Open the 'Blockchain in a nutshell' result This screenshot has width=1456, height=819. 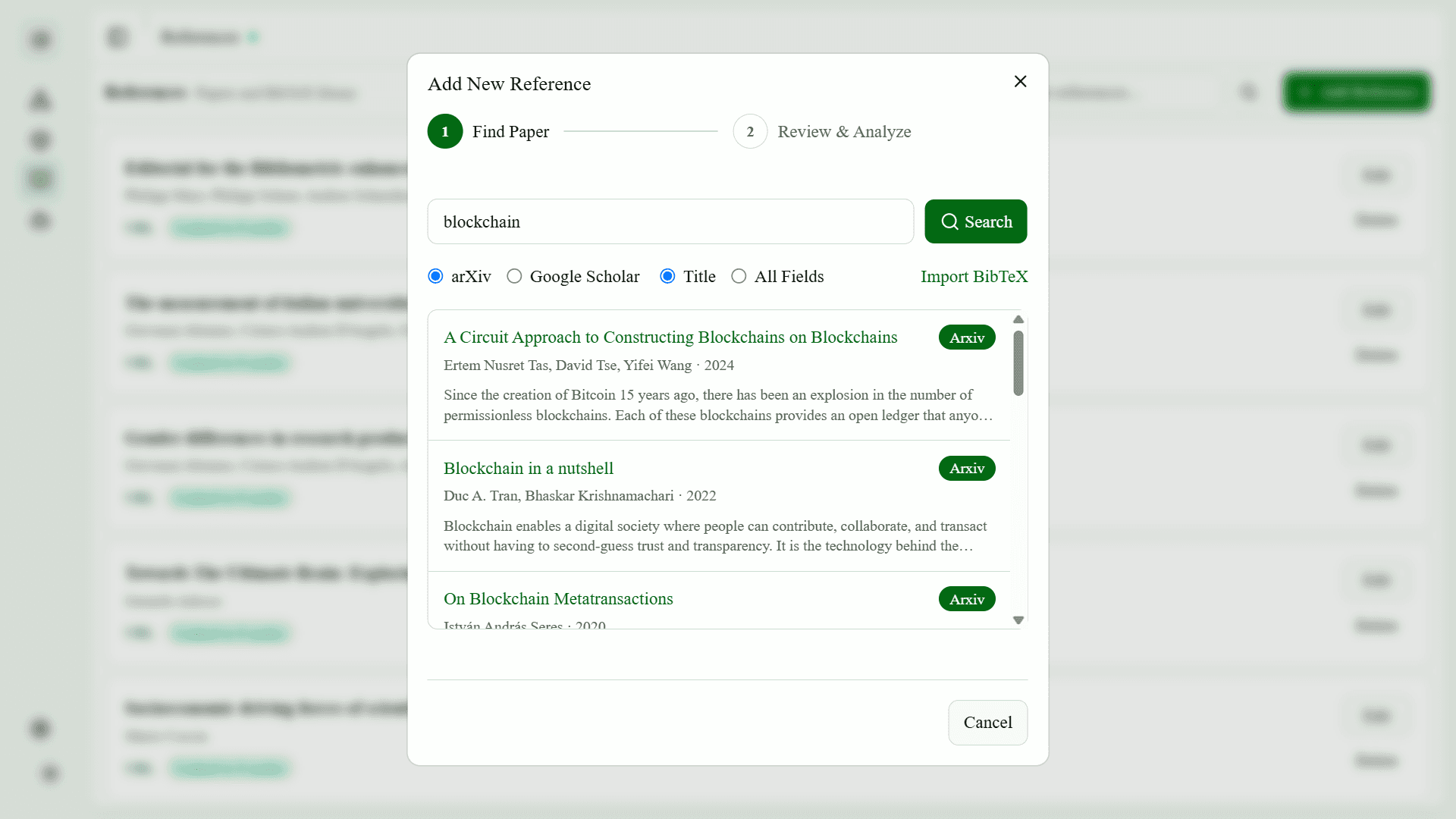529,468
